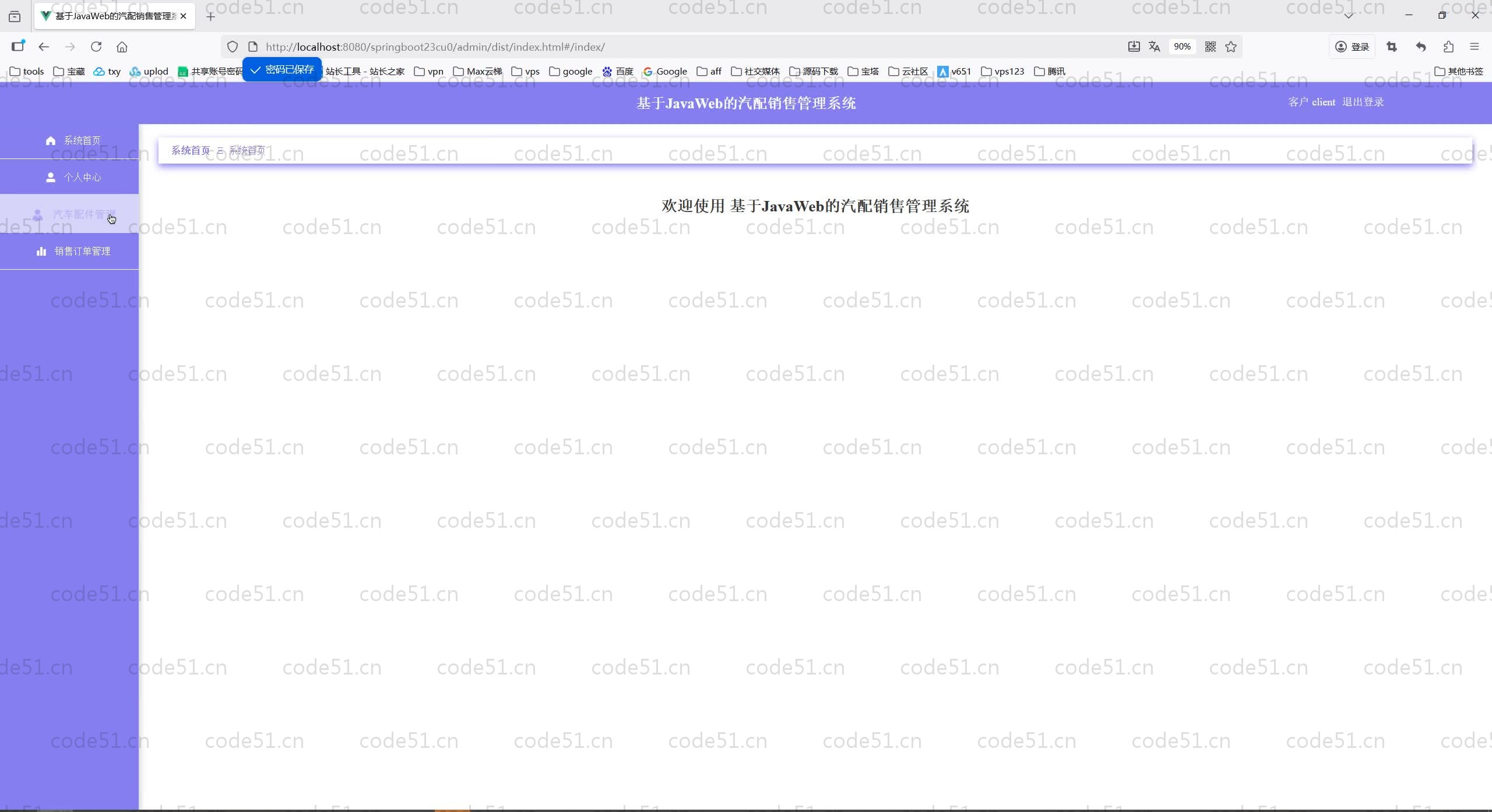
Task: Open the browser hamburger menu
Action: [1475, 47]
